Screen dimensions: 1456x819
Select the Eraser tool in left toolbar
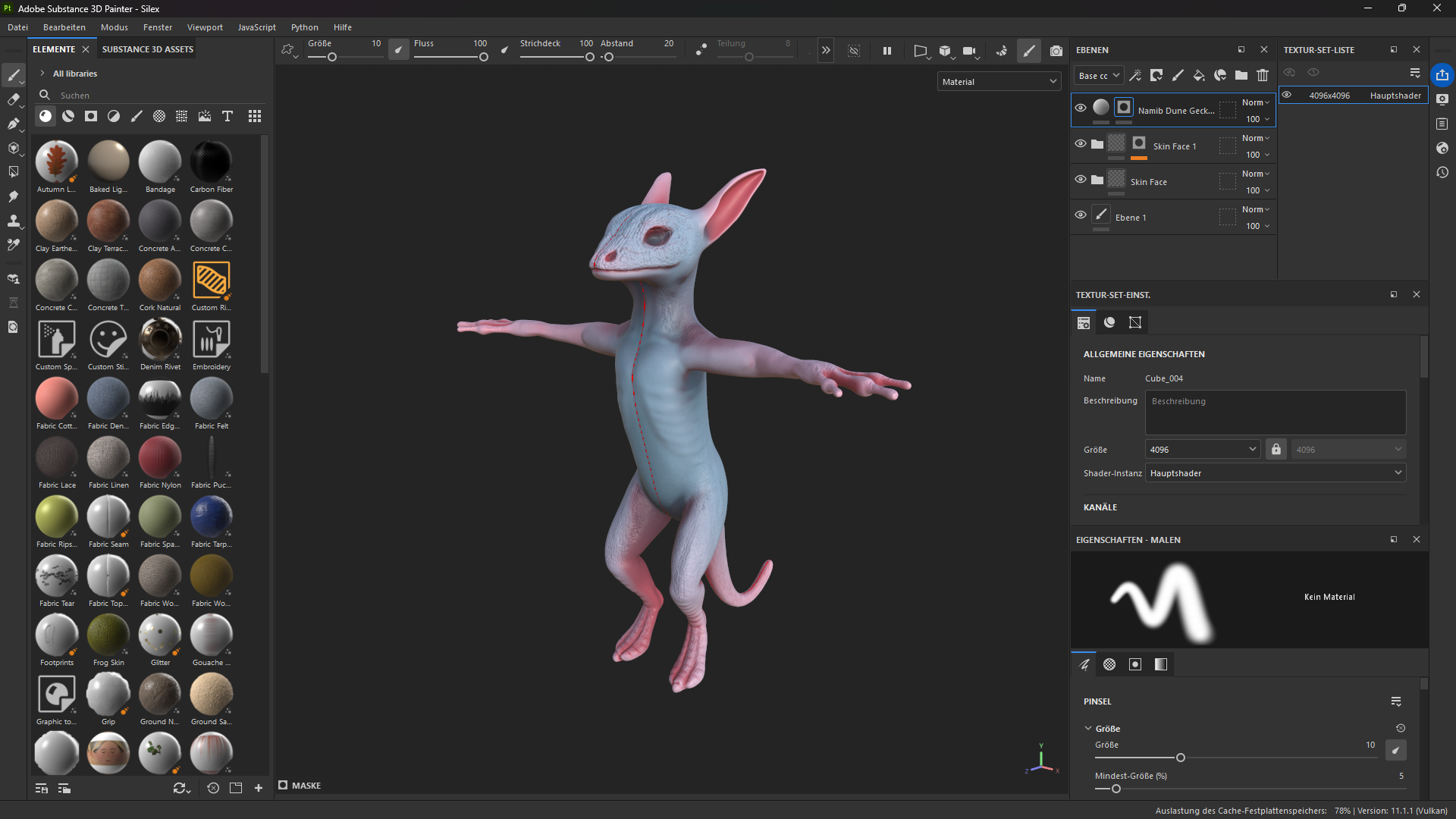[x=13, y=99]
